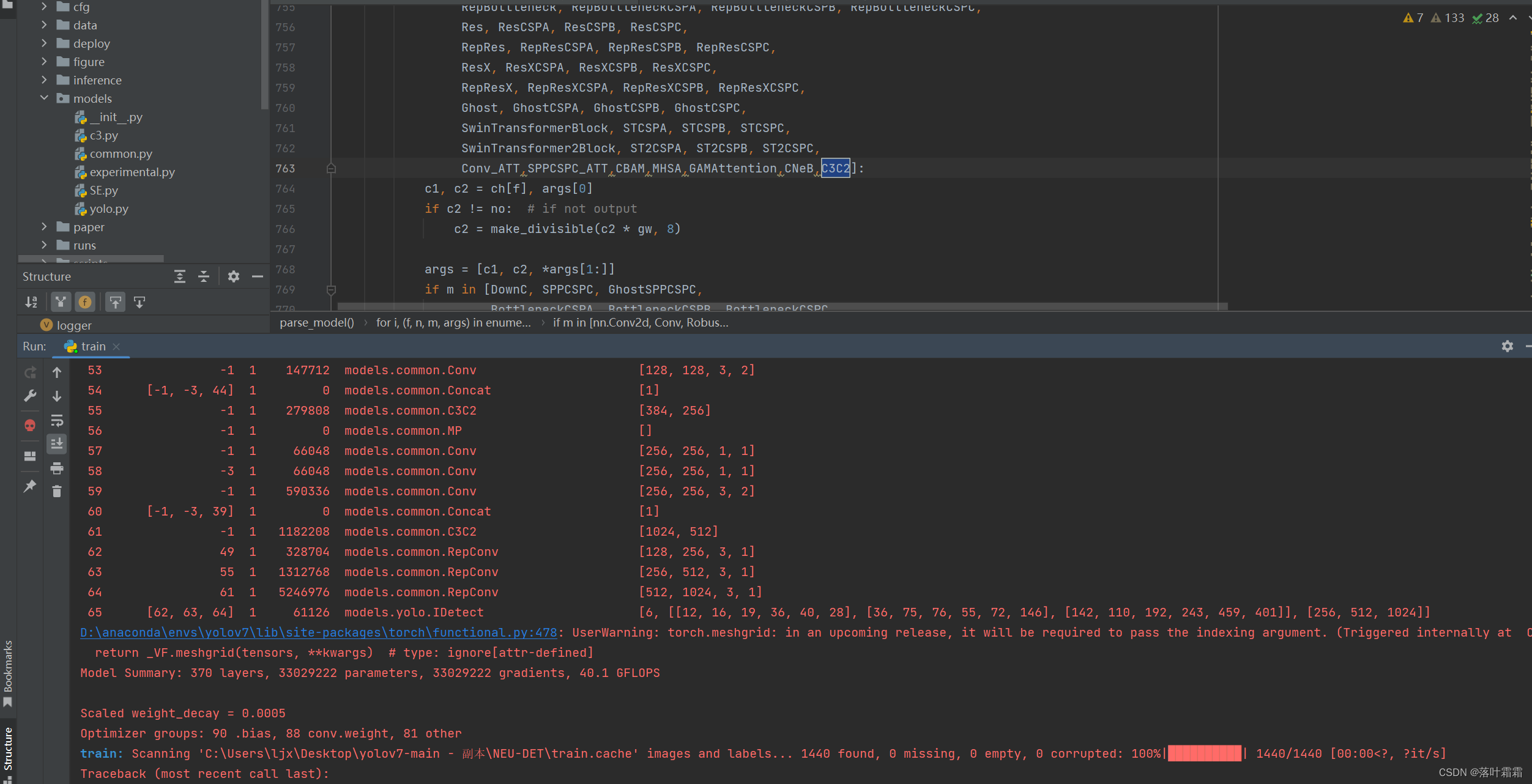Open the torch functional.py:478 link
This screenshot has width=1532, height=784.
[x=319, y=632]
